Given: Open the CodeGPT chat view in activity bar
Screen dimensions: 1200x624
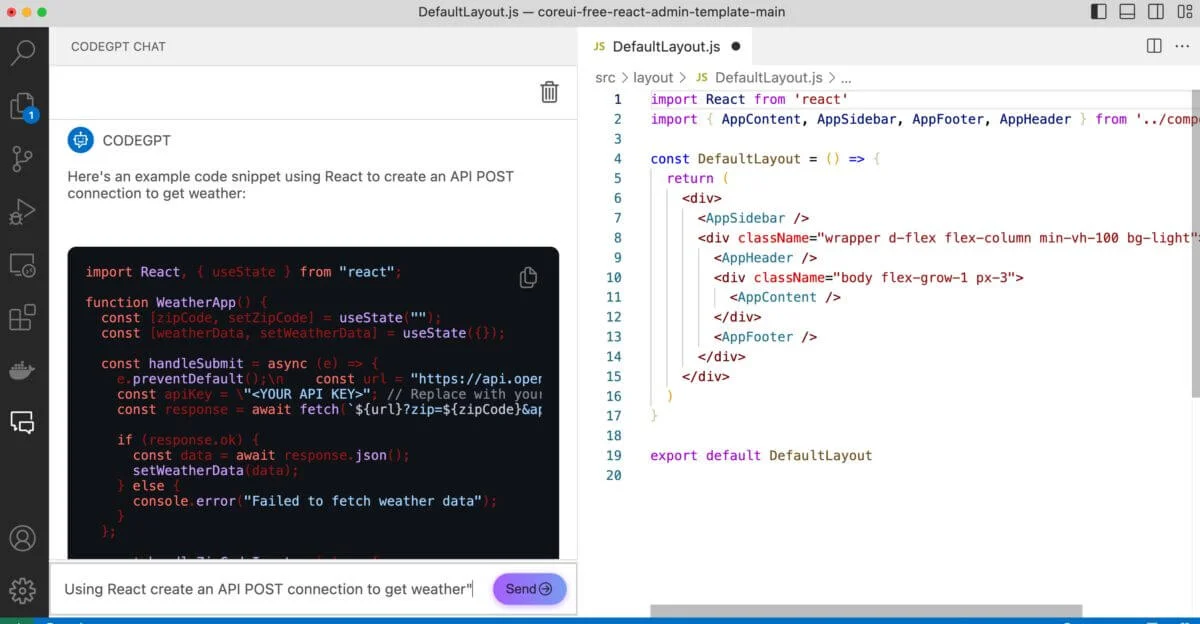Looking at the screenshot, I should 22,423.
